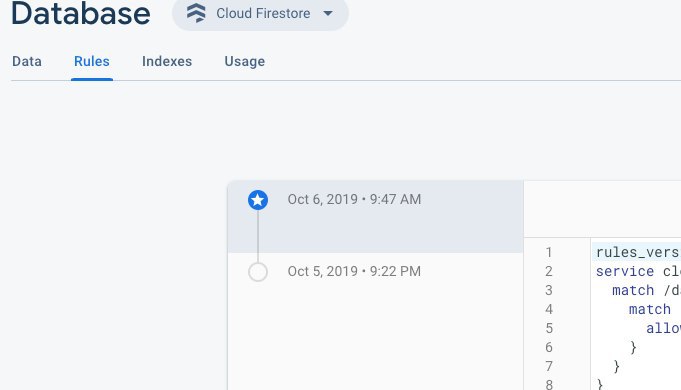Select the Oct 5, 2019 9:22 PM rules version
The width and height of the screenshot is (681, 390).
pyautogui.click(x=375, y=272)
